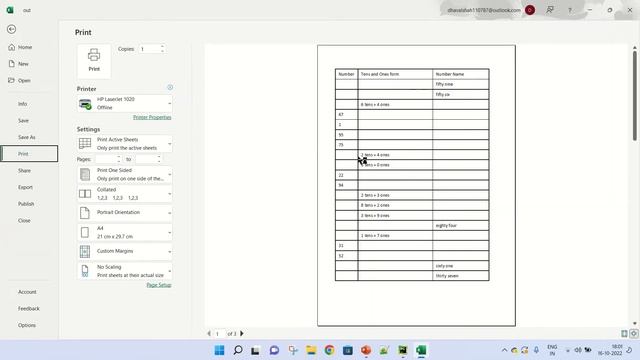Click the printer info icon
Screen dimensions: 640x360
pyautogui.click(x=170, y=87)
